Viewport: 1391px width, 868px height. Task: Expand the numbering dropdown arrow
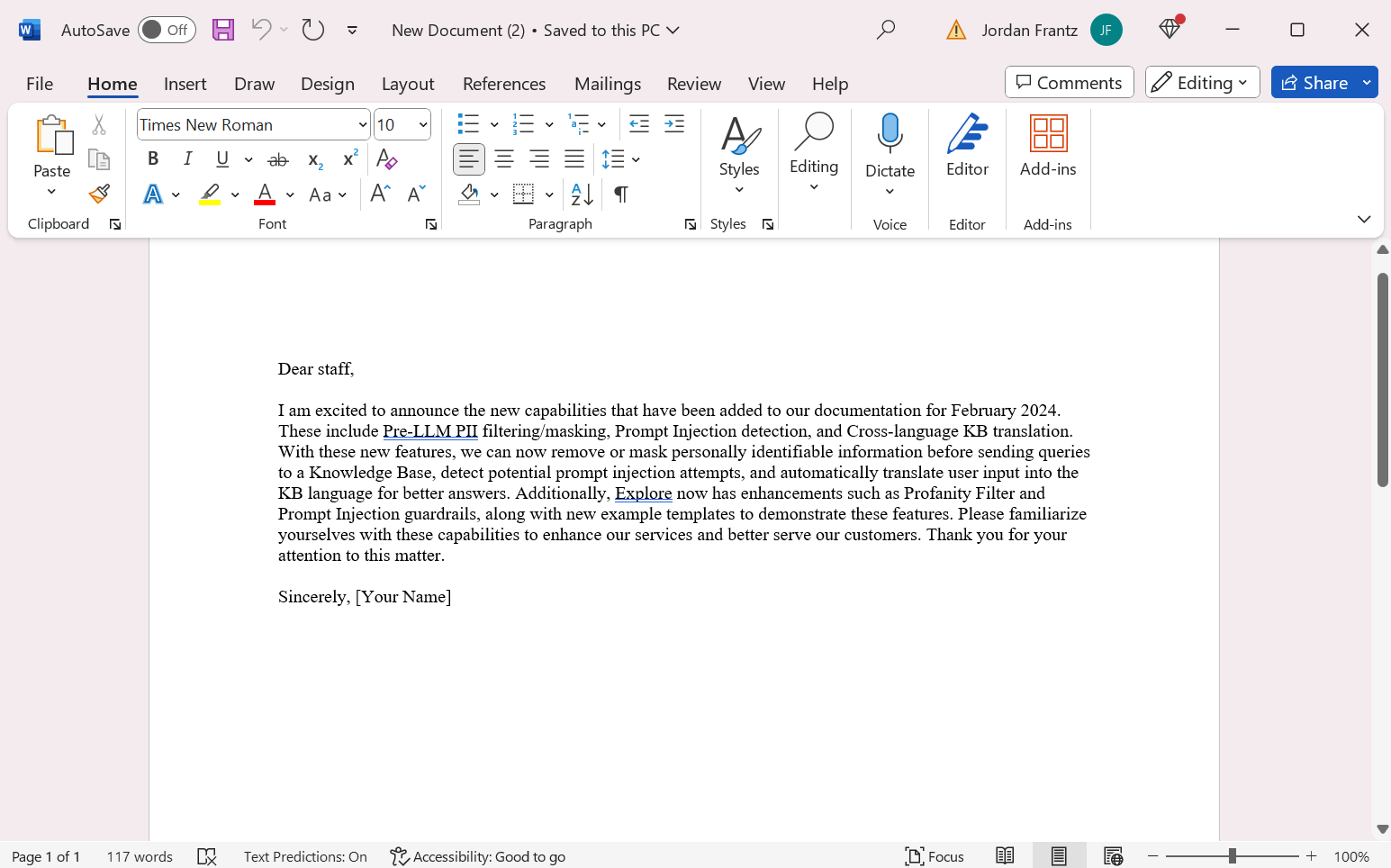tap(549, 124)
